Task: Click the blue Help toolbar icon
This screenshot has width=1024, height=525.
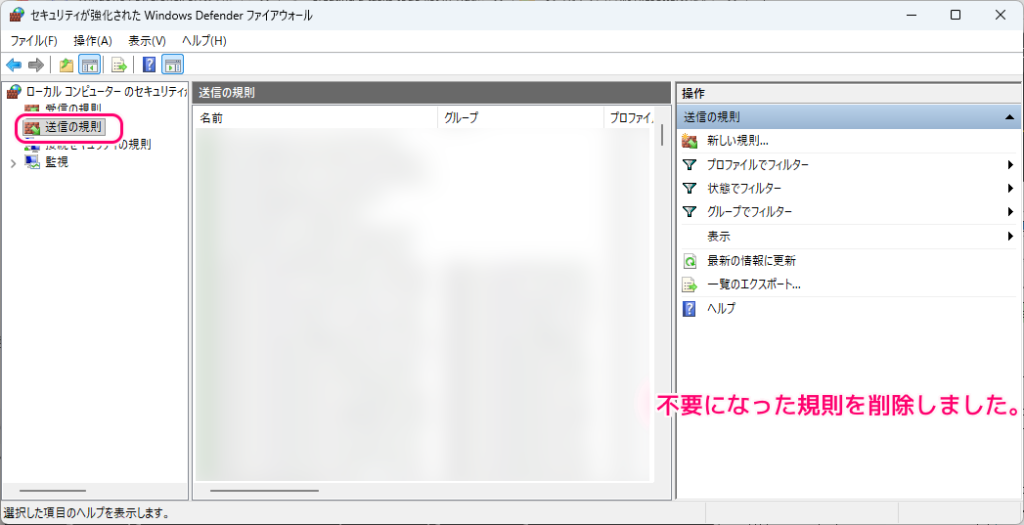Action: [x=149, y=65]
